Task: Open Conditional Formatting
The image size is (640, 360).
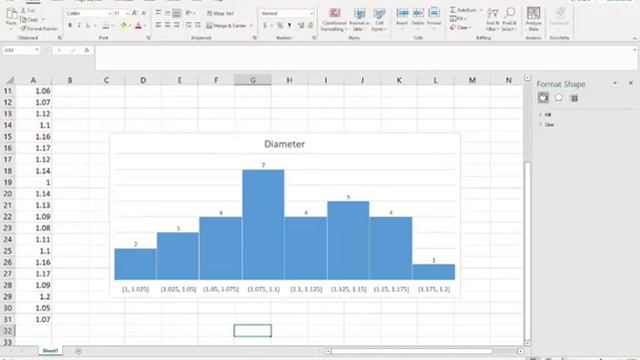Action: click(334, 19)
